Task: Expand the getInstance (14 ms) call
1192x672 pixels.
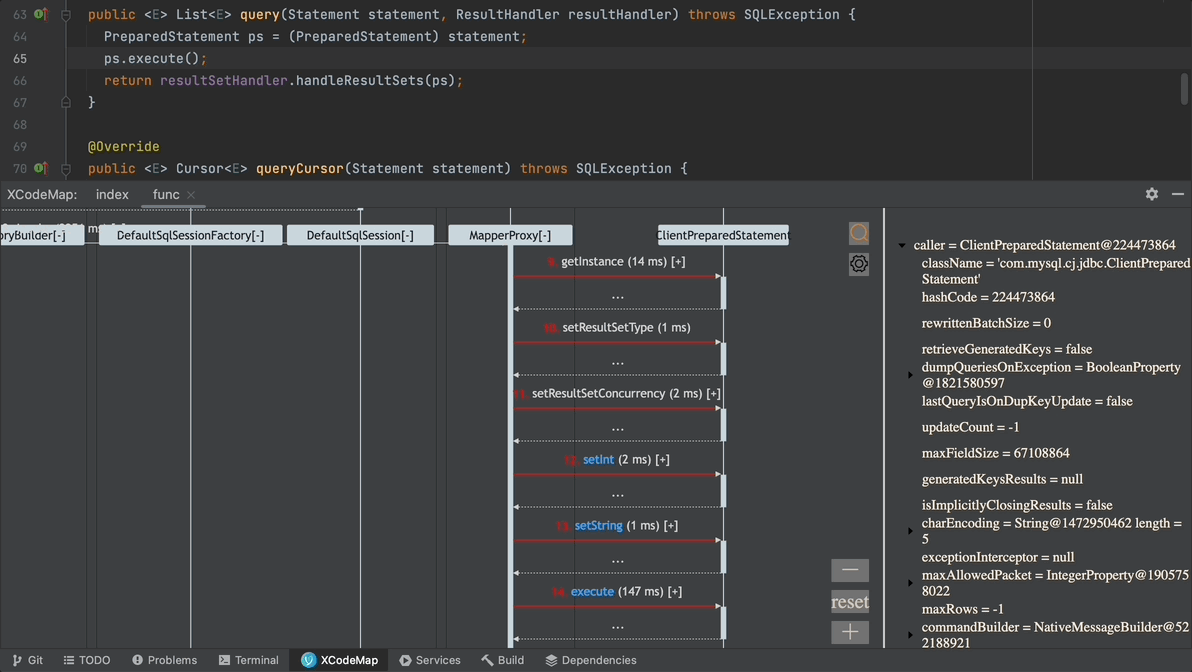Action: click(x=677, y=262)
